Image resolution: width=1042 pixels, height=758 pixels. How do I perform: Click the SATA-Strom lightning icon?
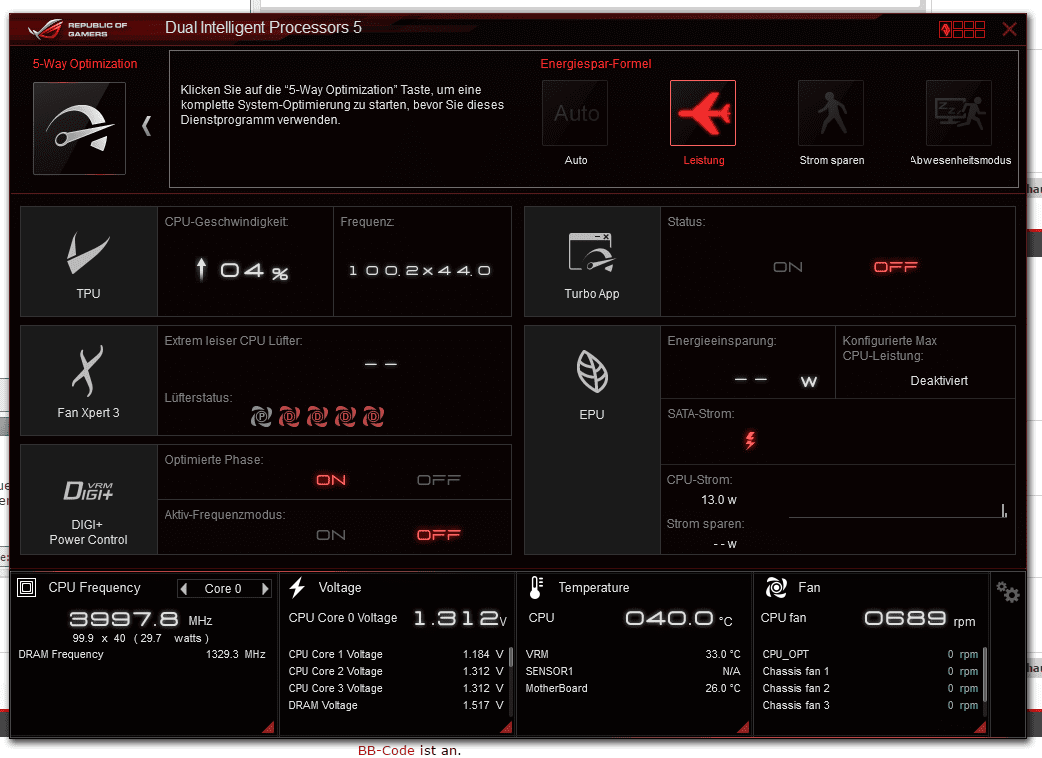click(750, 440)
